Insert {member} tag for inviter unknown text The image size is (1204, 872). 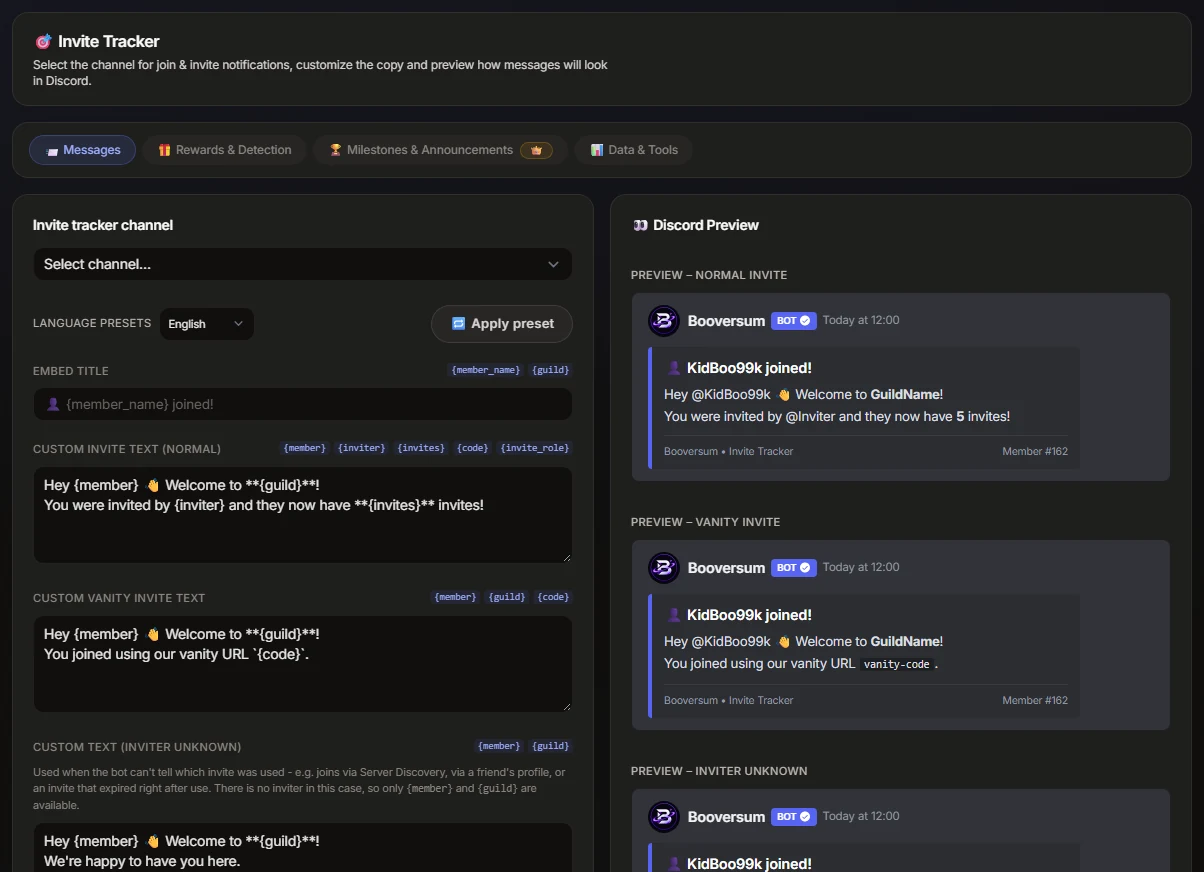point(498,746)
